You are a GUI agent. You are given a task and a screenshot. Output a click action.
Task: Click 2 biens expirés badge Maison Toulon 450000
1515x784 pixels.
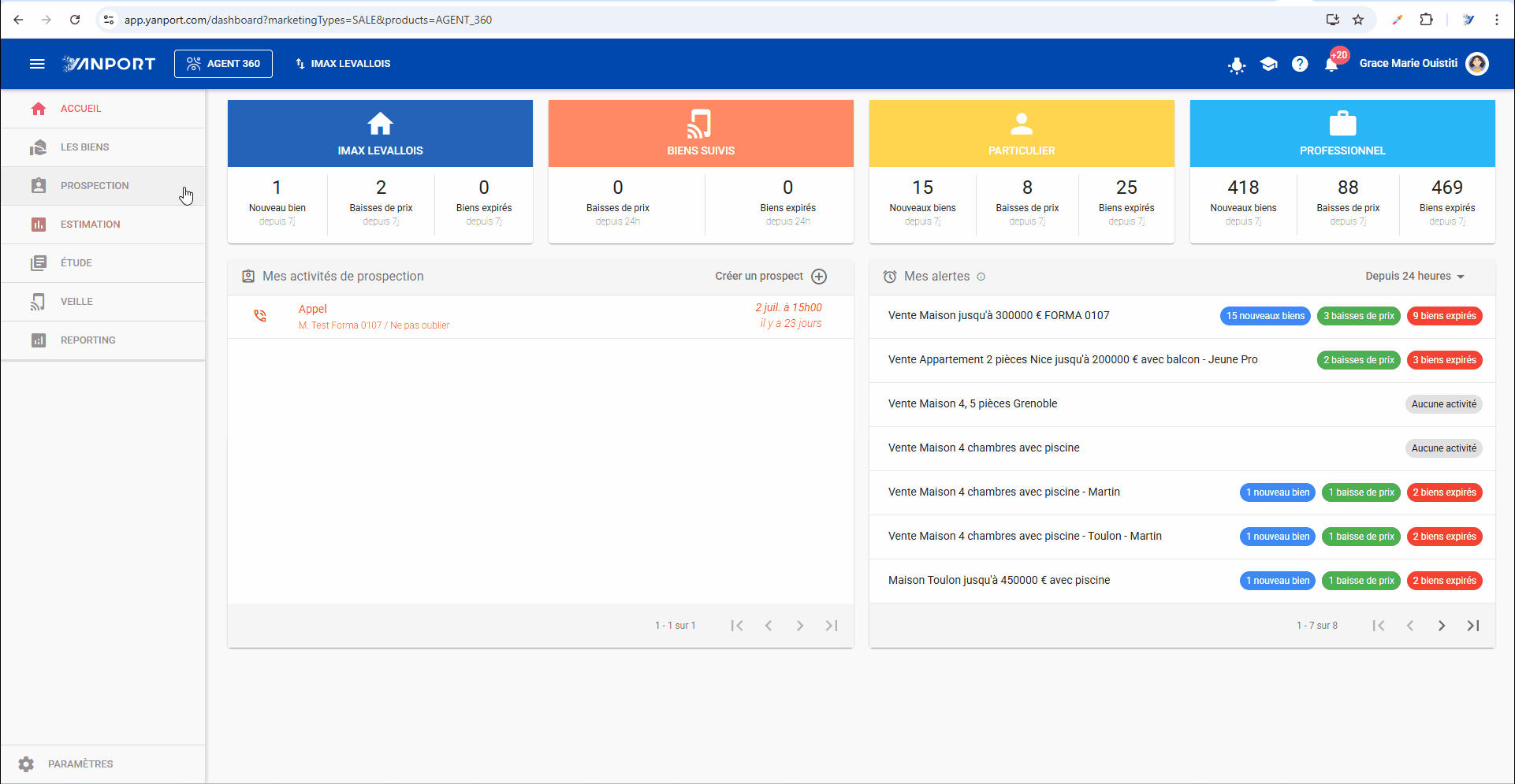tap(1444, 581)
